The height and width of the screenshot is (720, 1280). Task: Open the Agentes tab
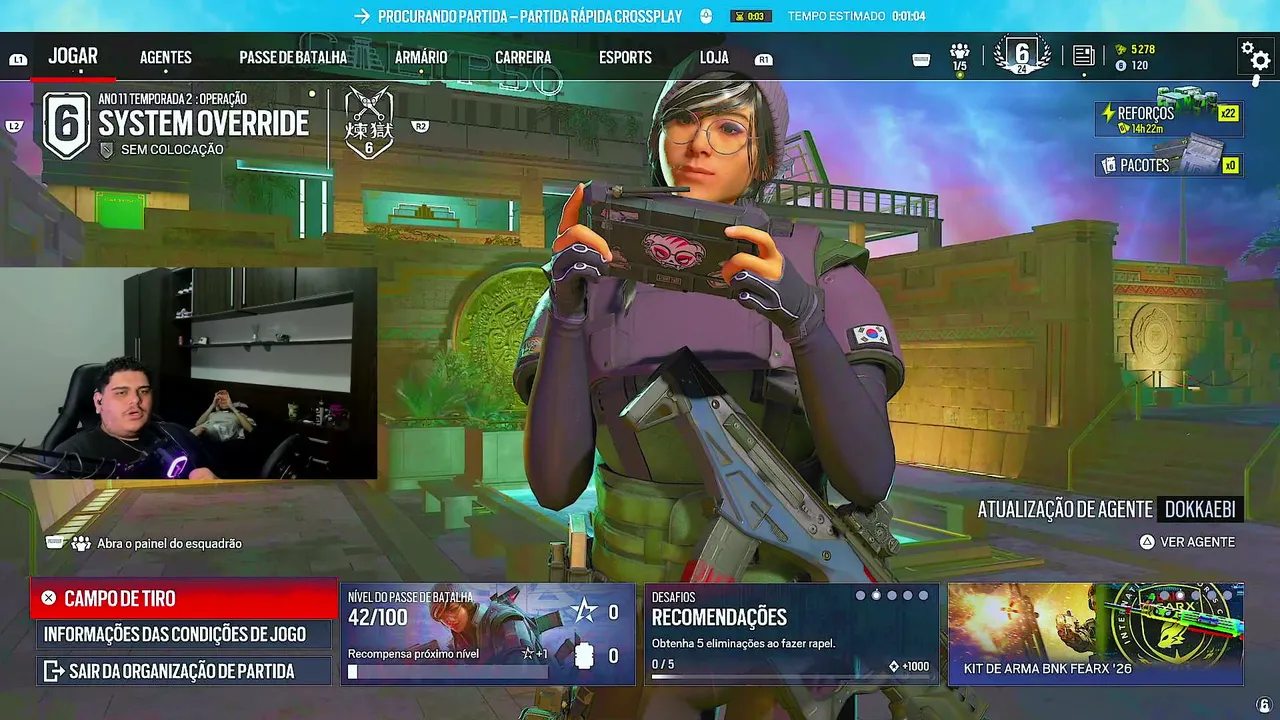166,58
